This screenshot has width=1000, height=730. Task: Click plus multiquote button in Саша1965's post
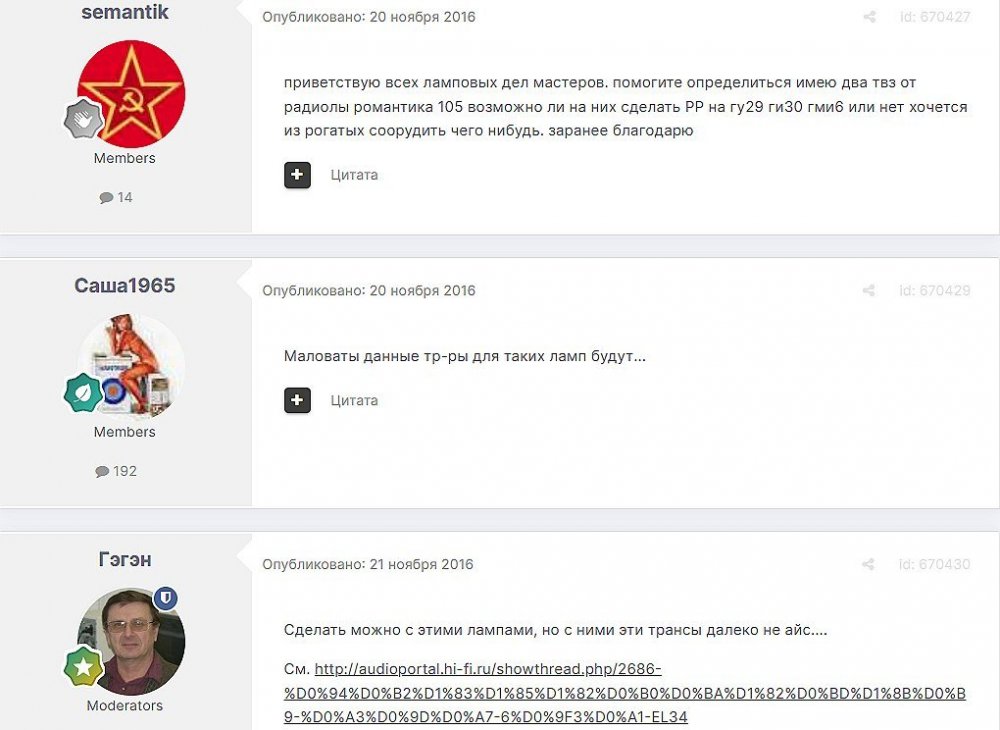pyautogui.click(x=297, y=400)
